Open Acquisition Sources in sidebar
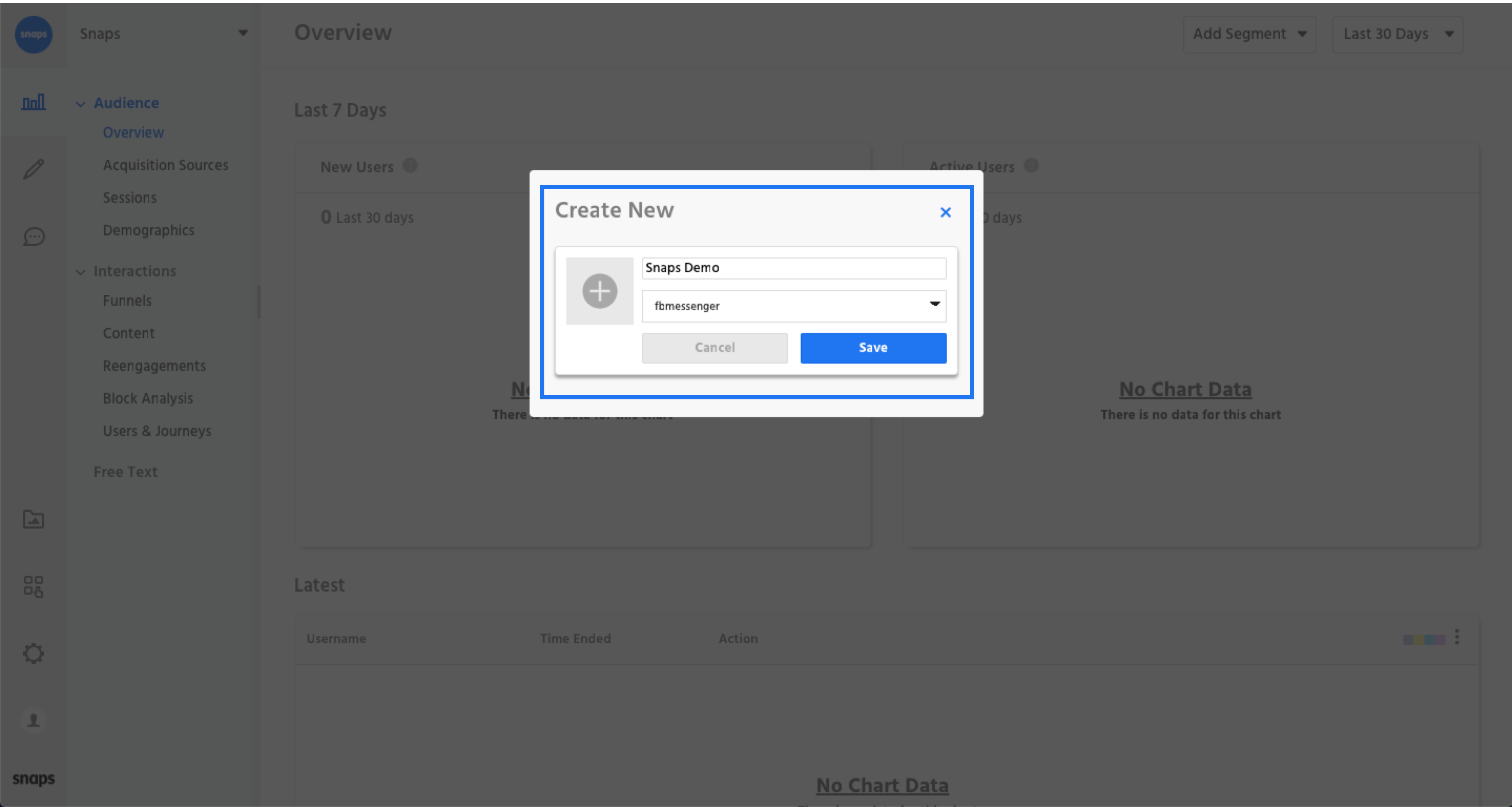 pyautogui.click(x=165, y=165)
